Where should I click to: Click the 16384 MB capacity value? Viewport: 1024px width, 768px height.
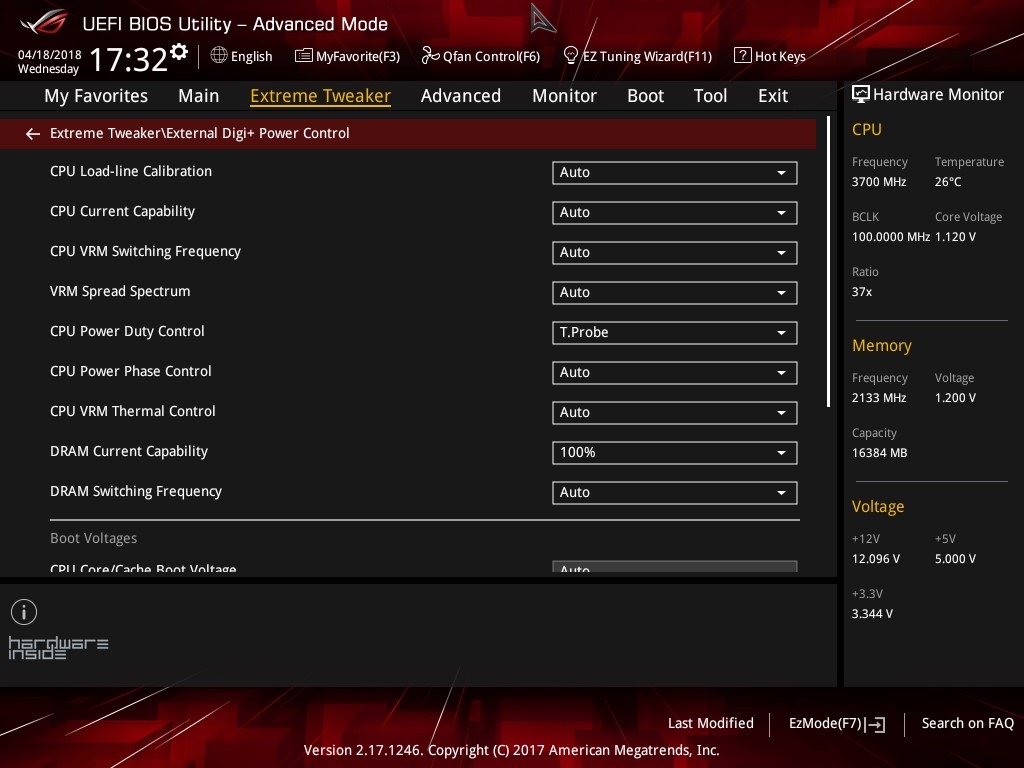pyautogui.click(x=880, y=453)
